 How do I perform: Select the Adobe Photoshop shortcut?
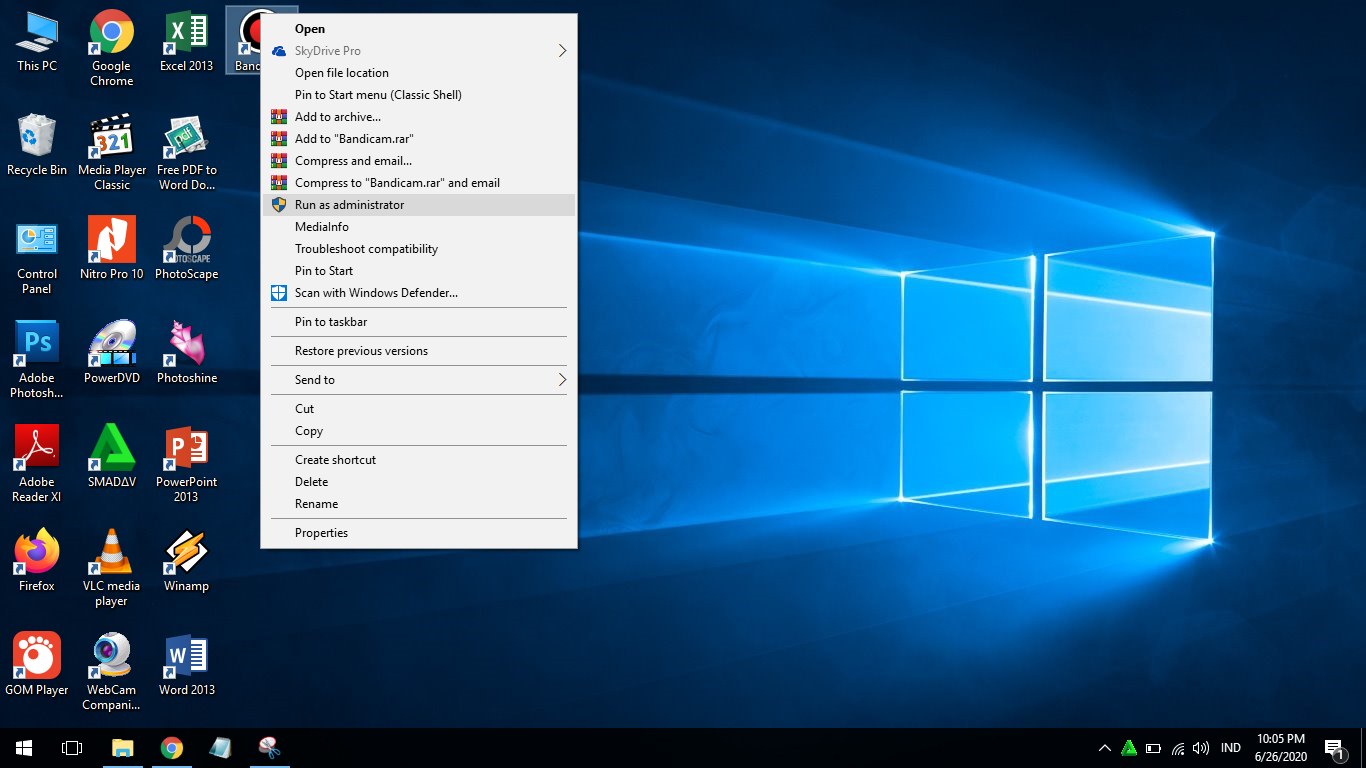click(x=37, y=360)
